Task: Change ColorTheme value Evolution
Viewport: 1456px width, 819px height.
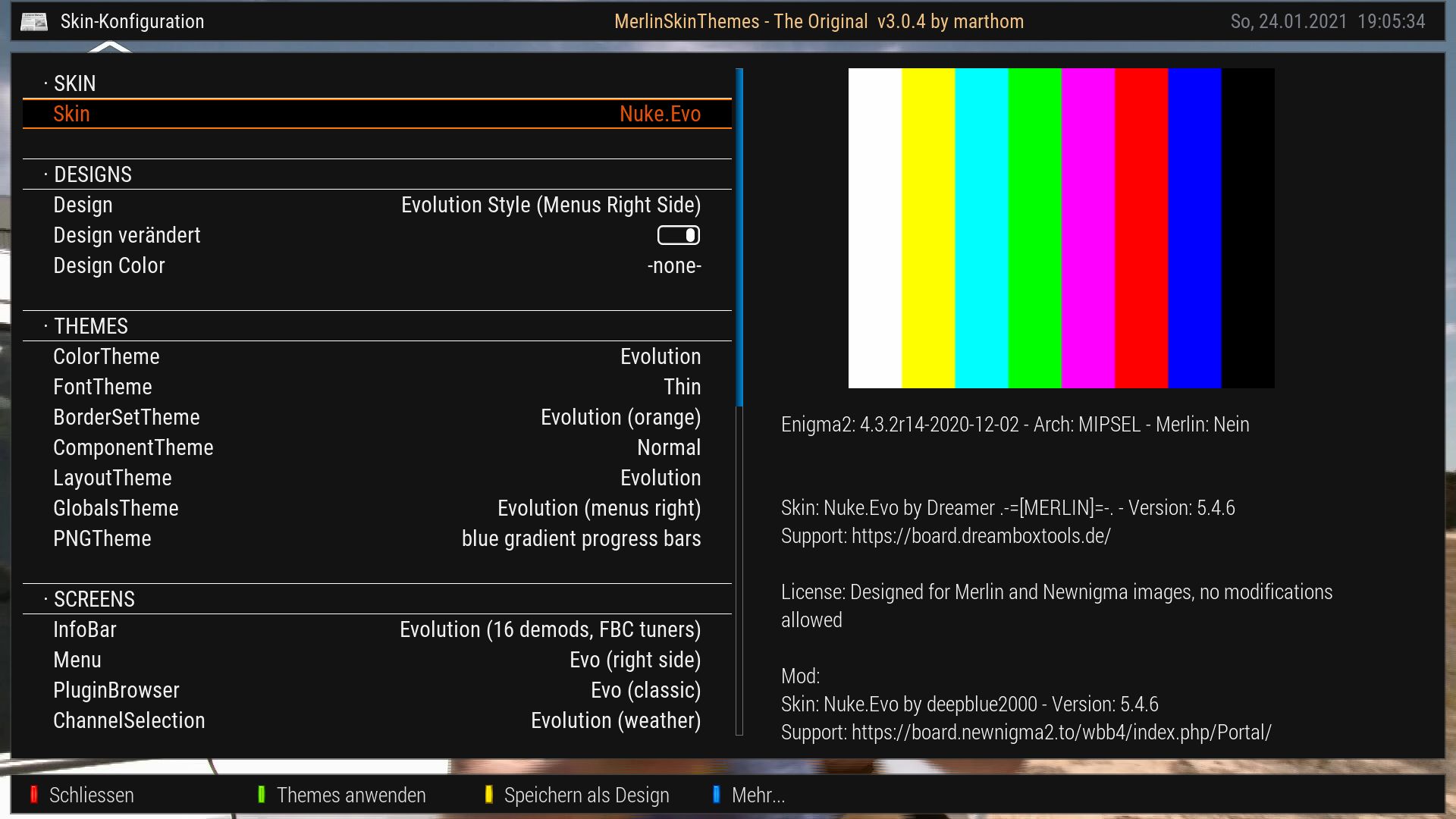Action: tap(661, 356)
